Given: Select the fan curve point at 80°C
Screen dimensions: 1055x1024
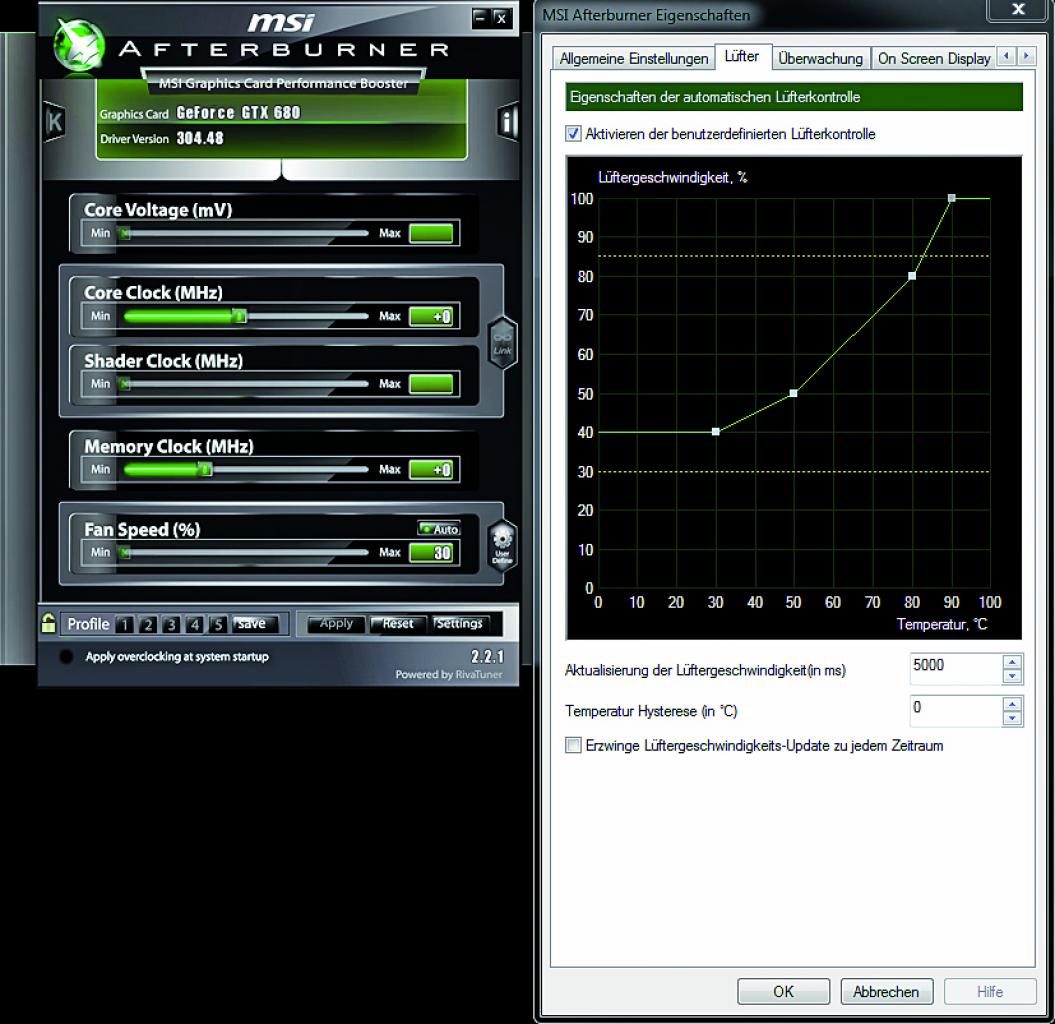Looking at the screenshot, I should [912, 276].
